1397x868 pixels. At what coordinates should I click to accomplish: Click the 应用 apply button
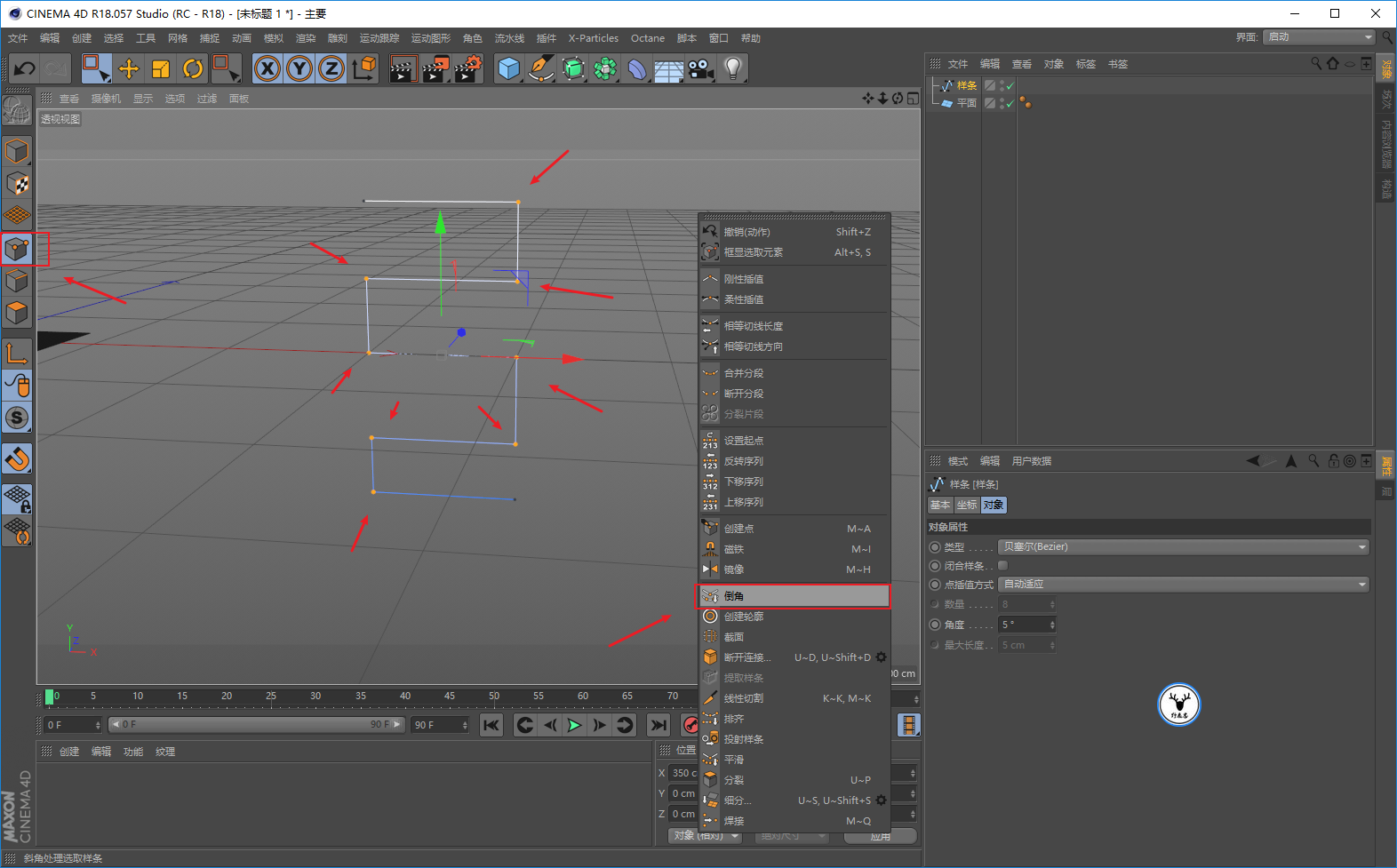[880, 835]
